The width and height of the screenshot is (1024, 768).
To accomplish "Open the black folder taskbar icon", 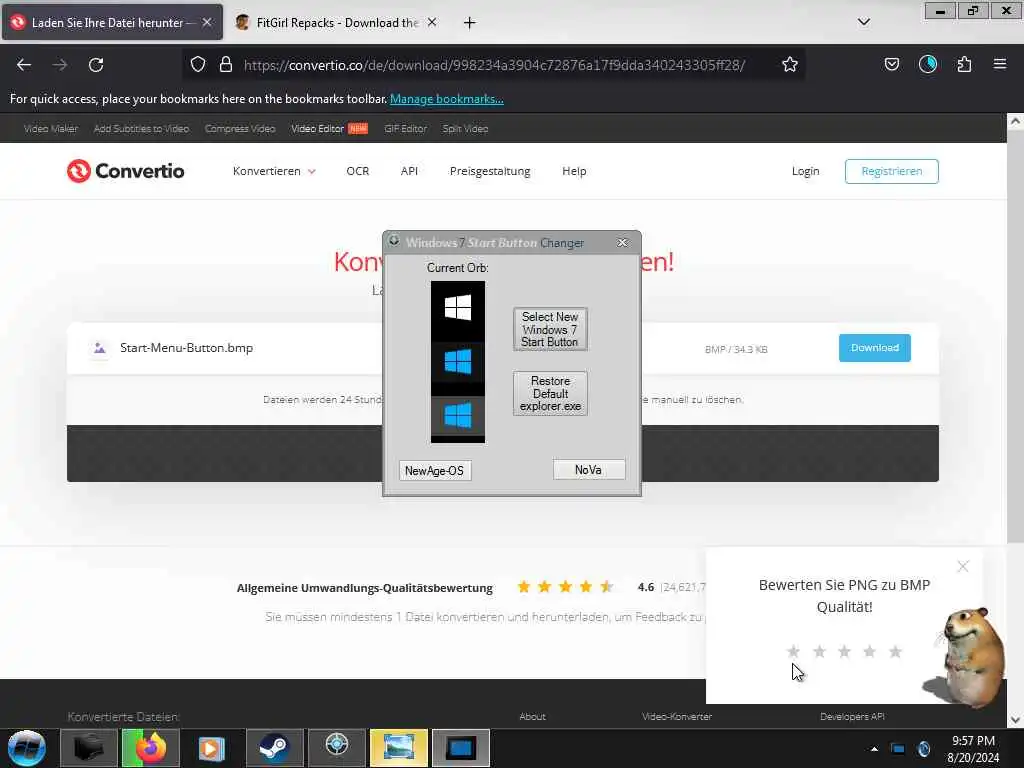I will click(88, 748).
